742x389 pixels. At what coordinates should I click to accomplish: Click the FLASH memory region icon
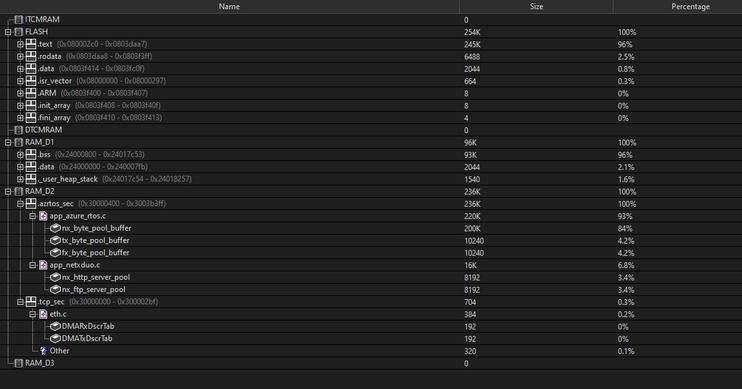(18, 32)
